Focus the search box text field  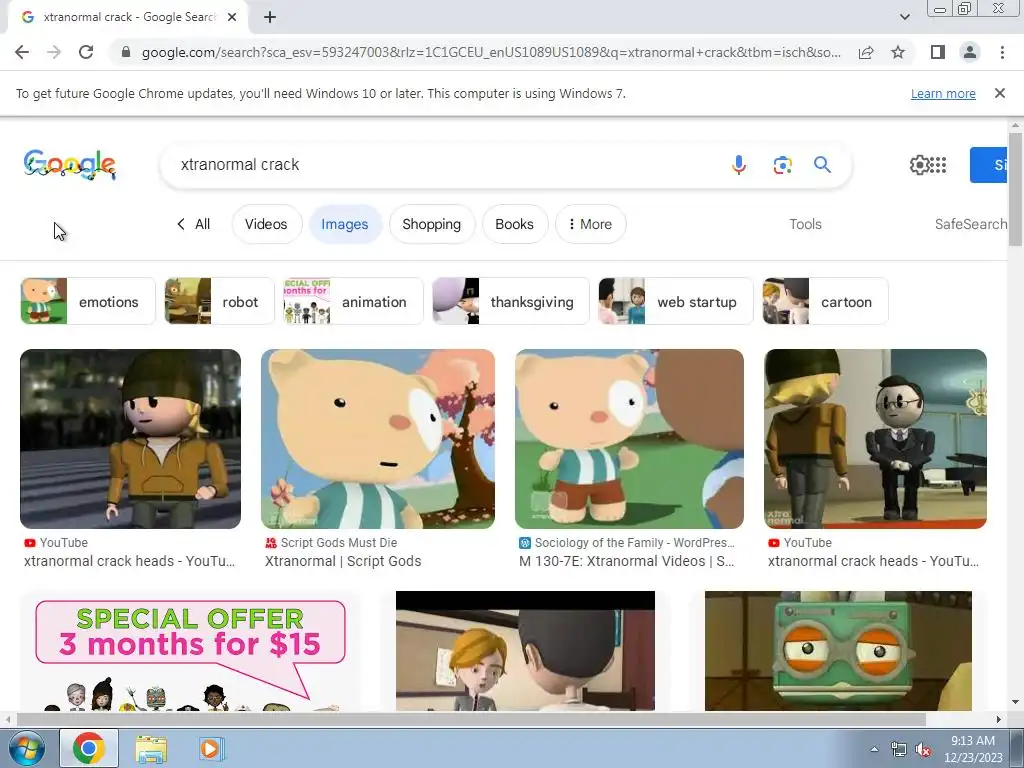pos(444,165)
